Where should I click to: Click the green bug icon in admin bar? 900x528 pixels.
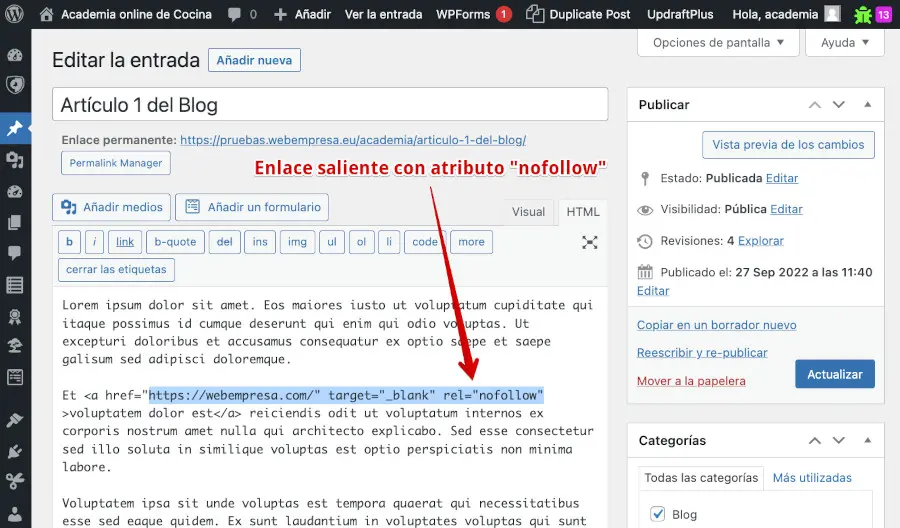863,15
